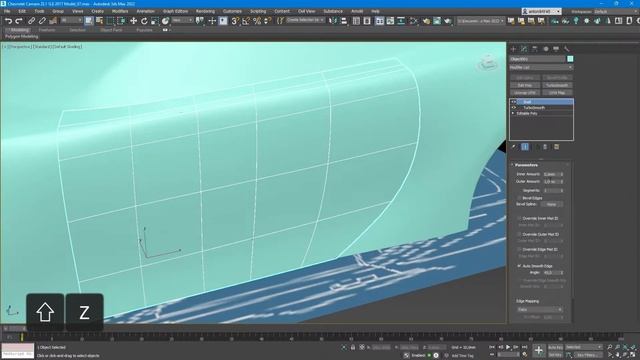Open the Scripting menu
This screenshot has height=360, width=640.
pyautogui.click(x=258, y=11)
